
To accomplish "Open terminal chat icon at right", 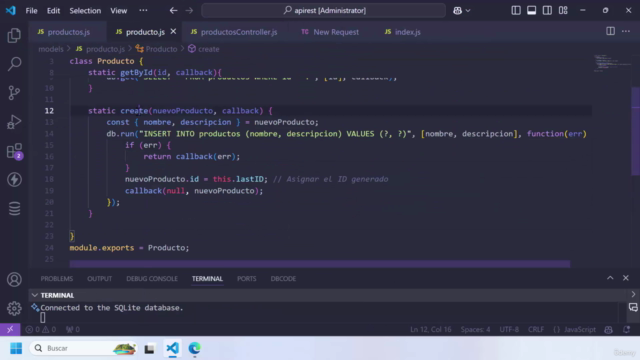I will (633, 307).
